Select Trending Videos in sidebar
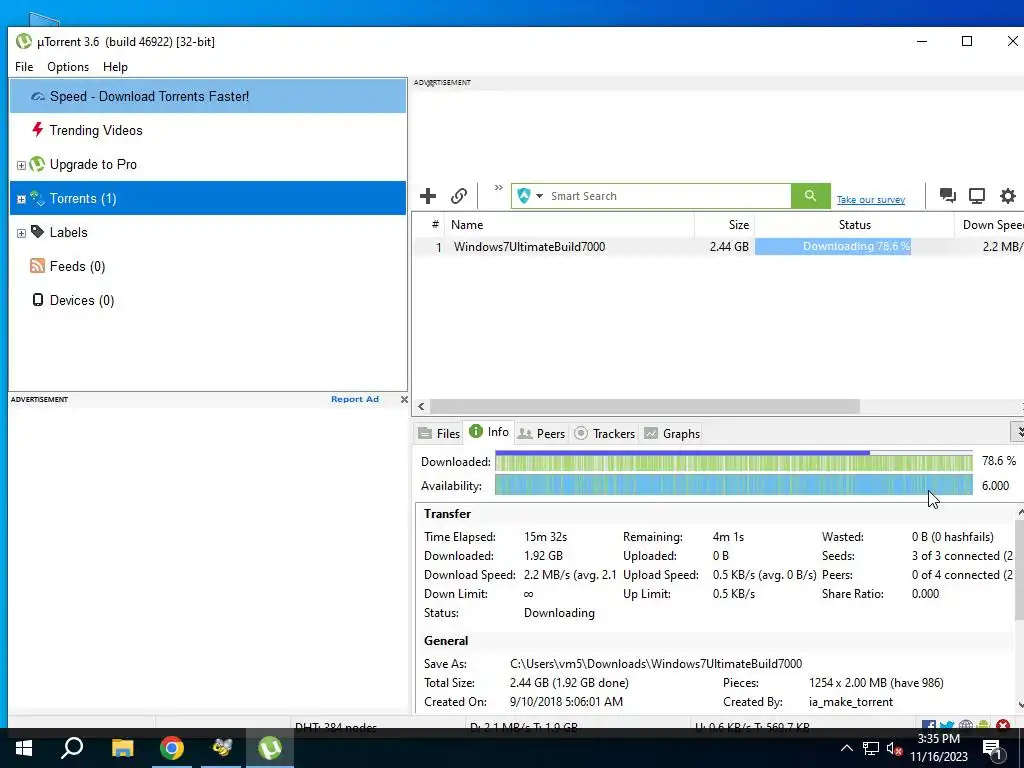 coord(208,130)
